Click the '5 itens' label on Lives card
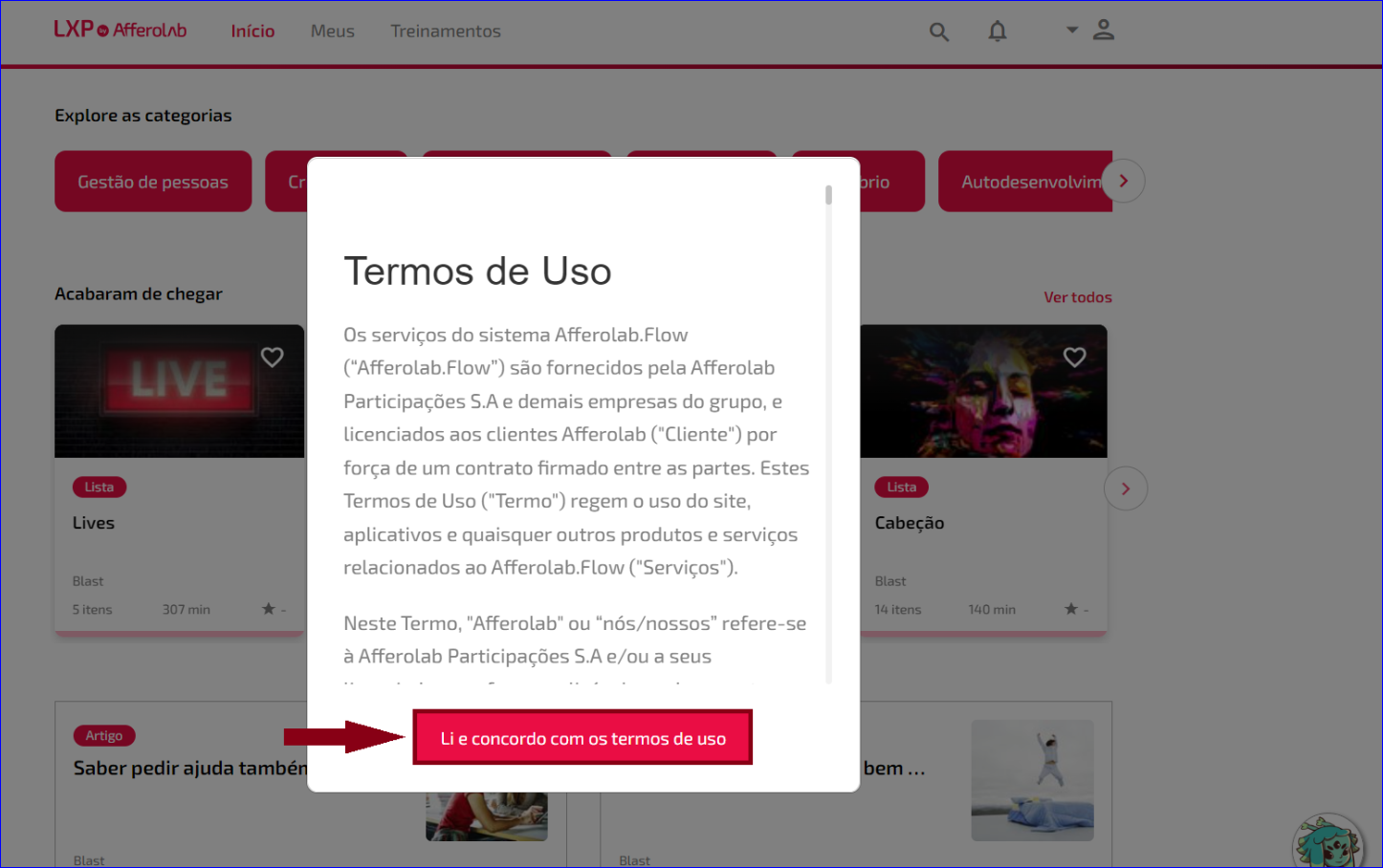The image size is (1383, 868). pyautogui.click(x=93, y=609)
